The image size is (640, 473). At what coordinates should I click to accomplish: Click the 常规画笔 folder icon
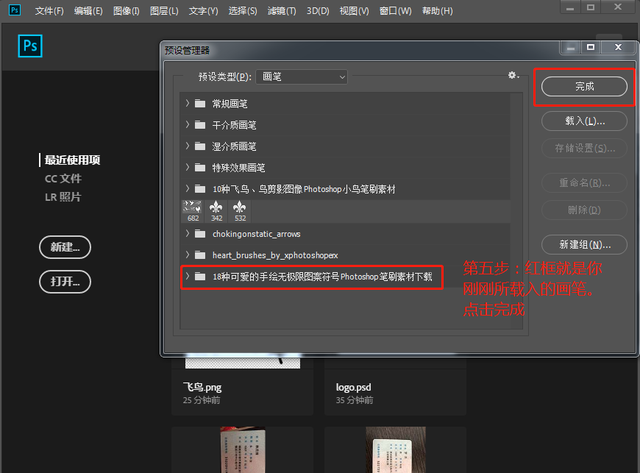[200, 103]
